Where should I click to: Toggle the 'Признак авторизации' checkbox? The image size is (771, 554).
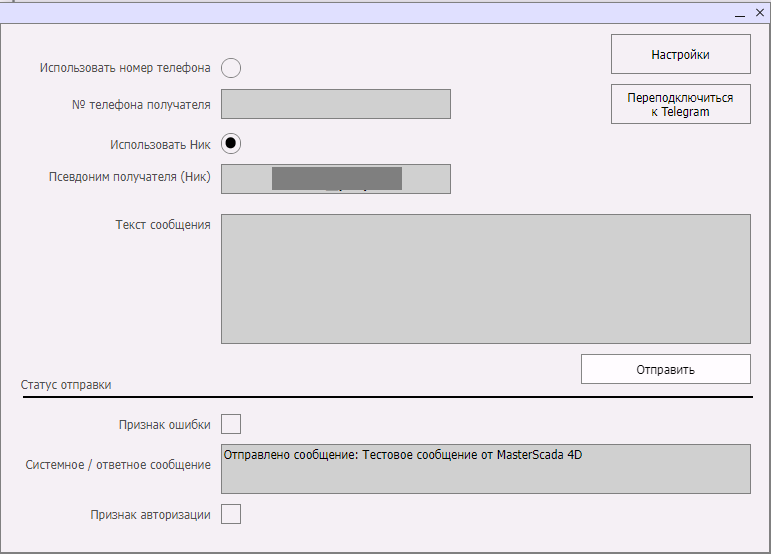(x=231, y=514)
